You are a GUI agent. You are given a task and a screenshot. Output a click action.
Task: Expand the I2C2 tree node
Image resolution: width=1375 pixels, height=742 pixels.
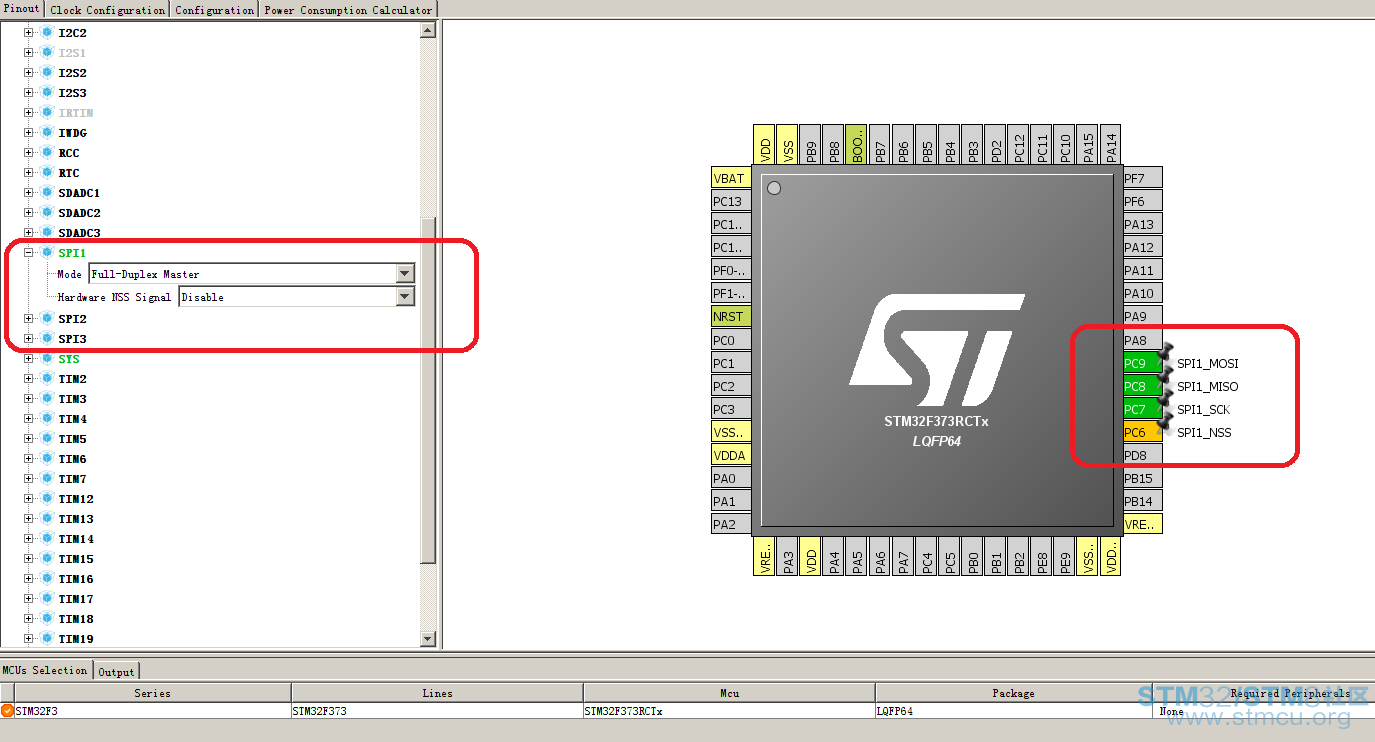[x=29, y=33]
